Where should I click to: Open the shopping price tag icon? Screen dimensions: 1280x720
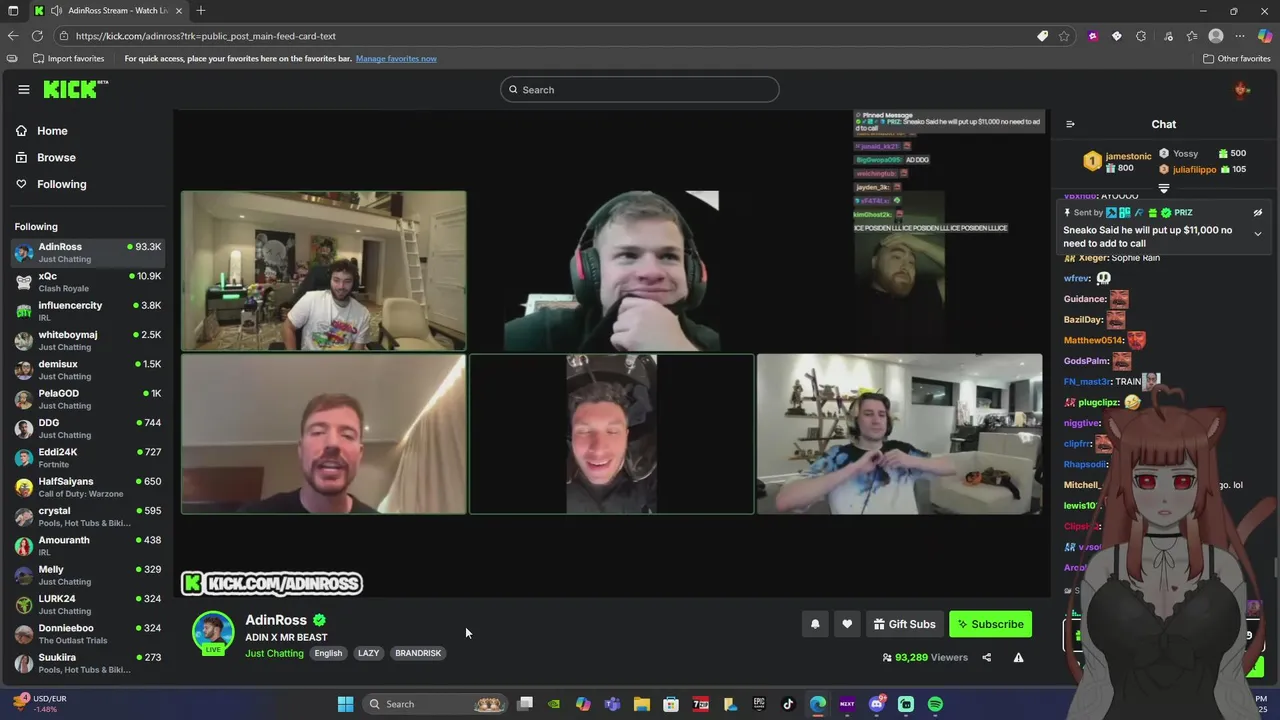pyautogui.click(x=1042, y=36)
